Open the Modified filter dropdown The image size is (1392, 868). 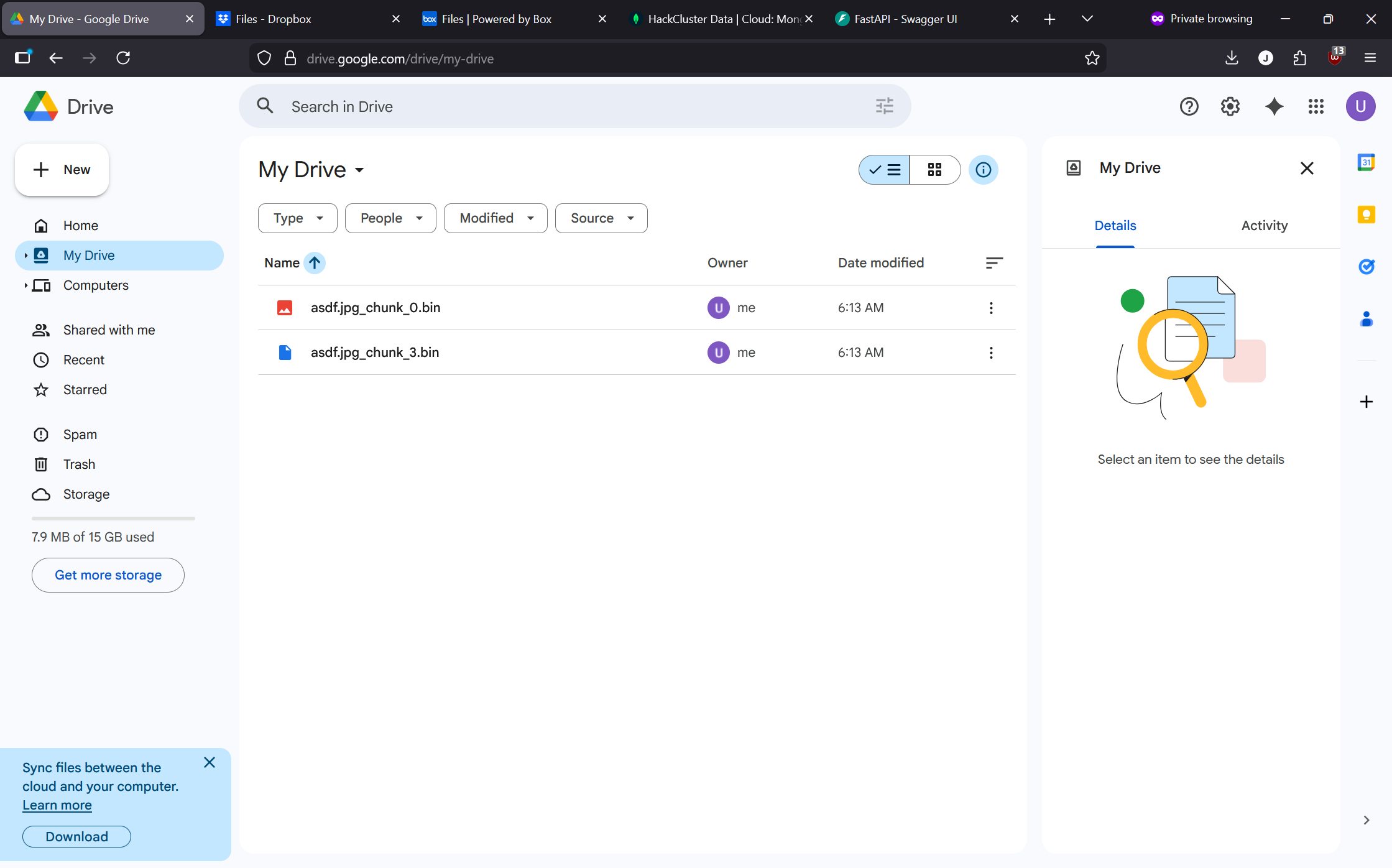click(495, 218)
